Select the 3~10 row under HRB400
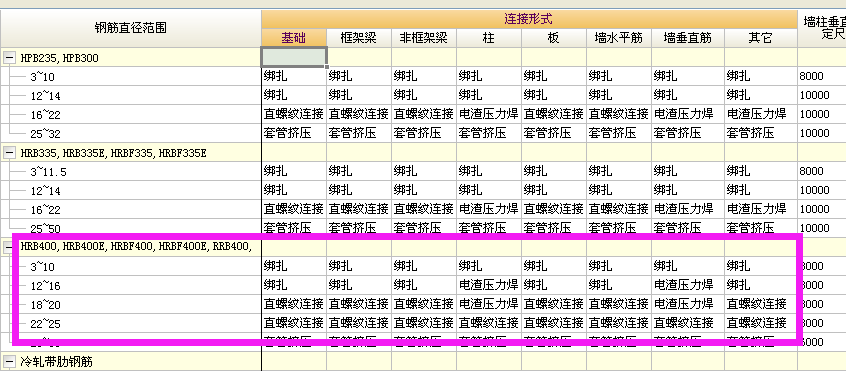 click(131, 266)
